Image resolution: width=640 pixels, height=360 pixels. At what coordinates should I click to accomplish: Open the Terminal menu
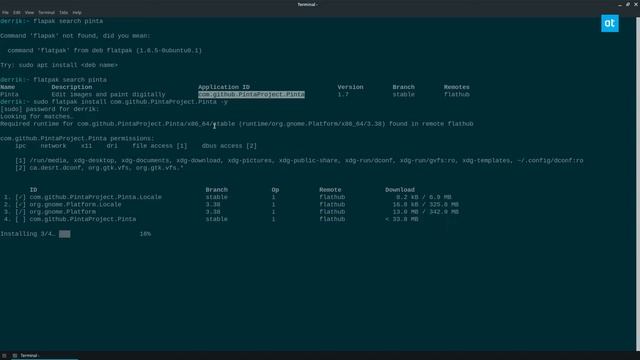[x=47, y=13]
